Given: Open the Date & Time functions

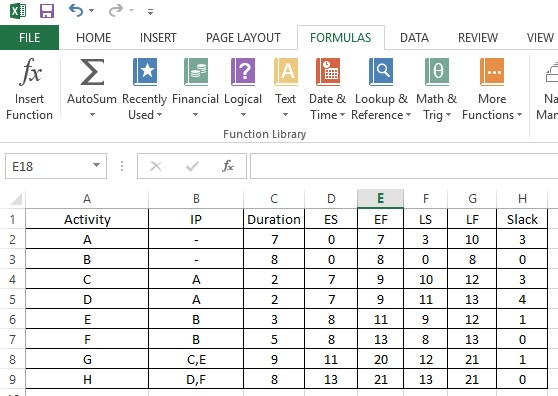Looking at the screenshot, I should click(x=327, y=89).
